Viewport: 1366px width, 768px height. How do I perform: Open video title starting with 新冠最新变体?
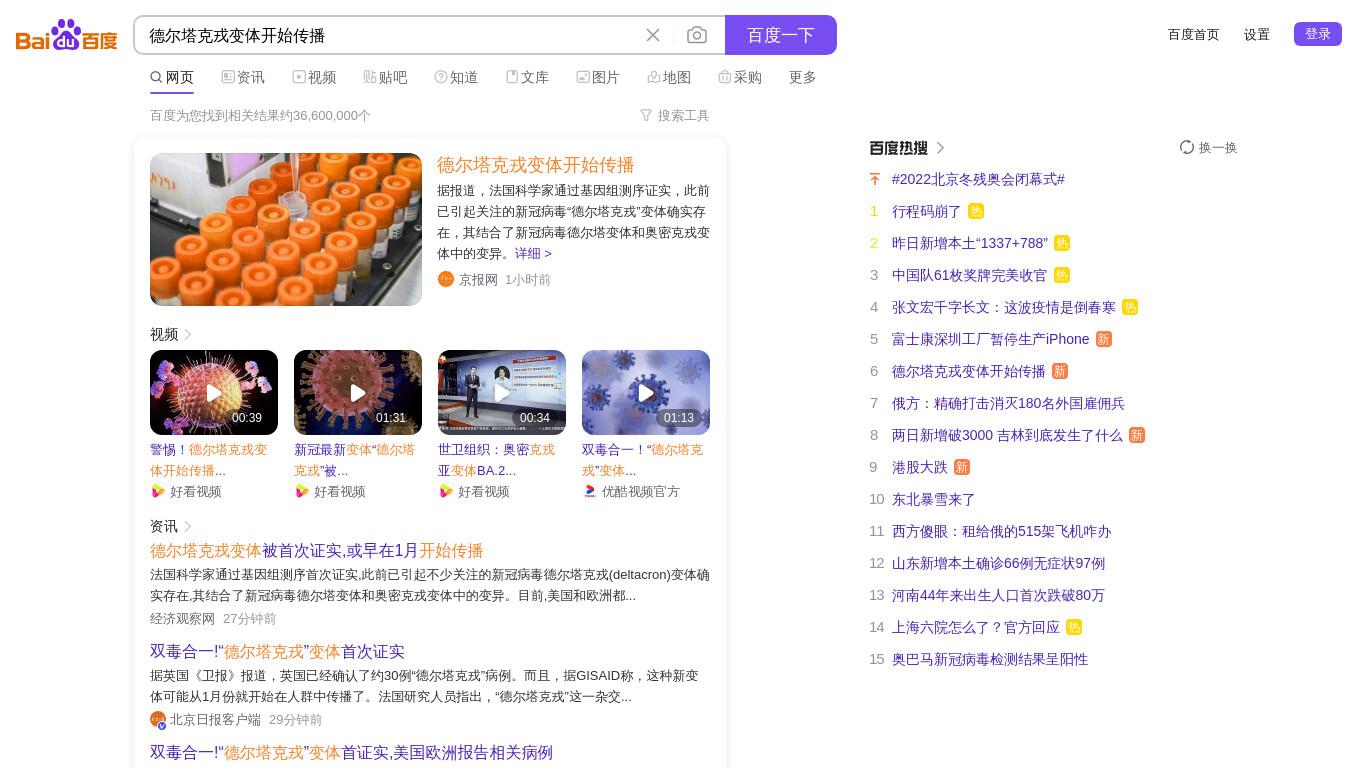click(355, 460)
